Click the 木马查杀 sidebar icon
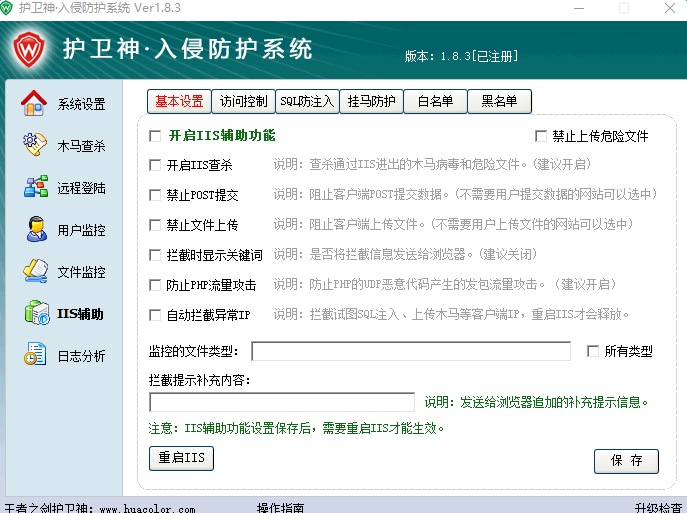This screenshot has height=513, width=687. (x=35, y=145)
